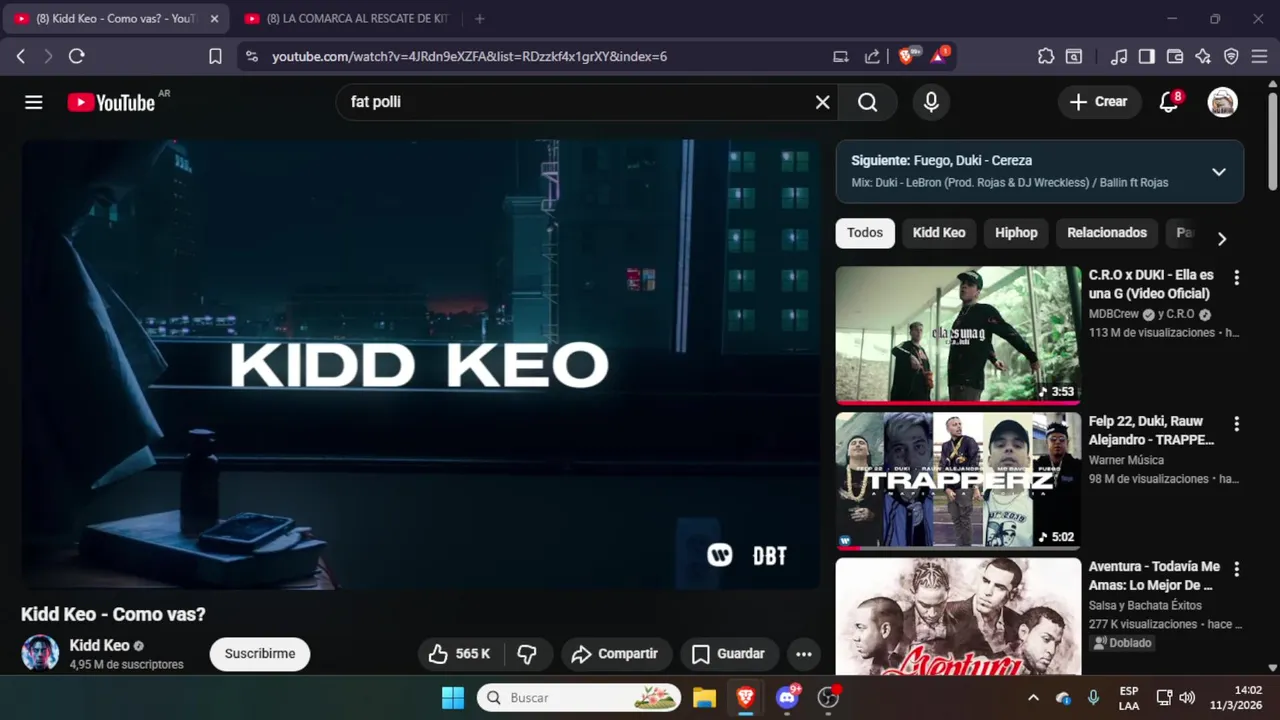Select the Kidd Keo filter chip
1280x720 pixels.
[939, 233]
